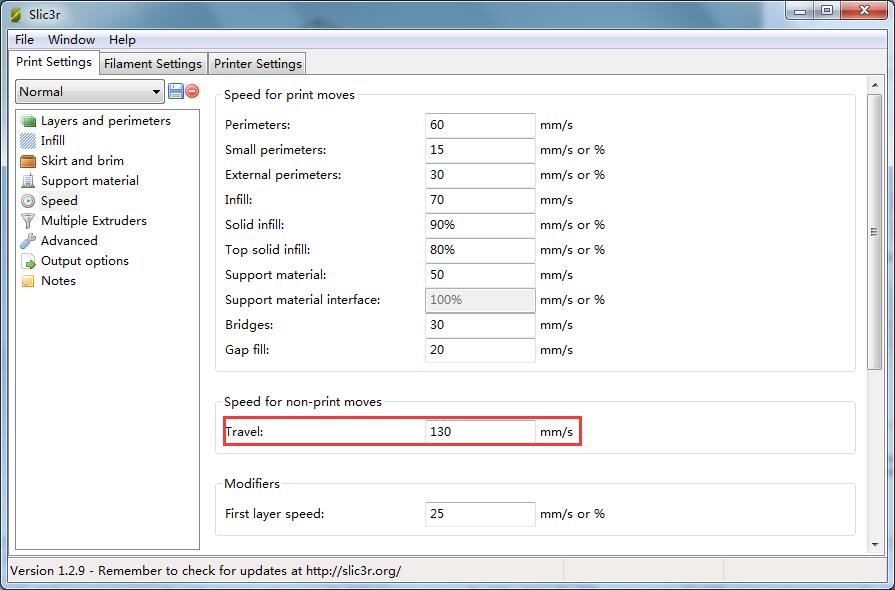Viewport: 895px width, 590px height.
Task: Open the Window menu
Action: coord(71,39)
